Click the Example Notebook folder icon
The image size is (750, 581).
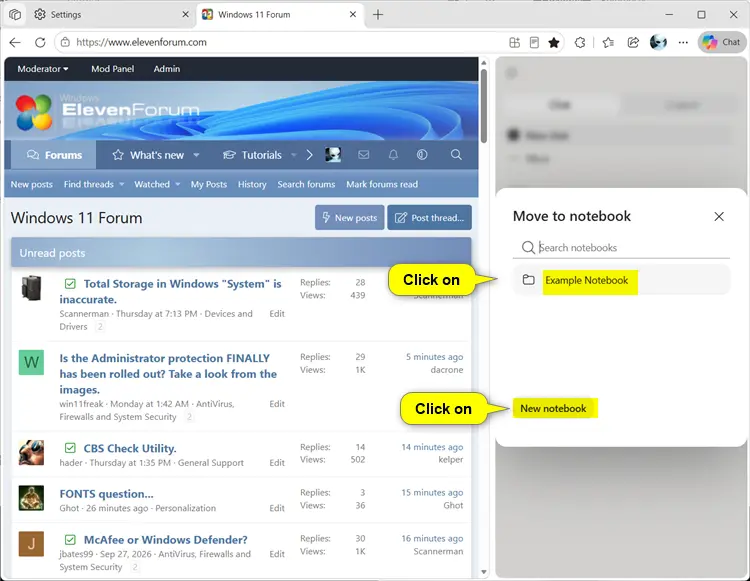pos(529,280)
